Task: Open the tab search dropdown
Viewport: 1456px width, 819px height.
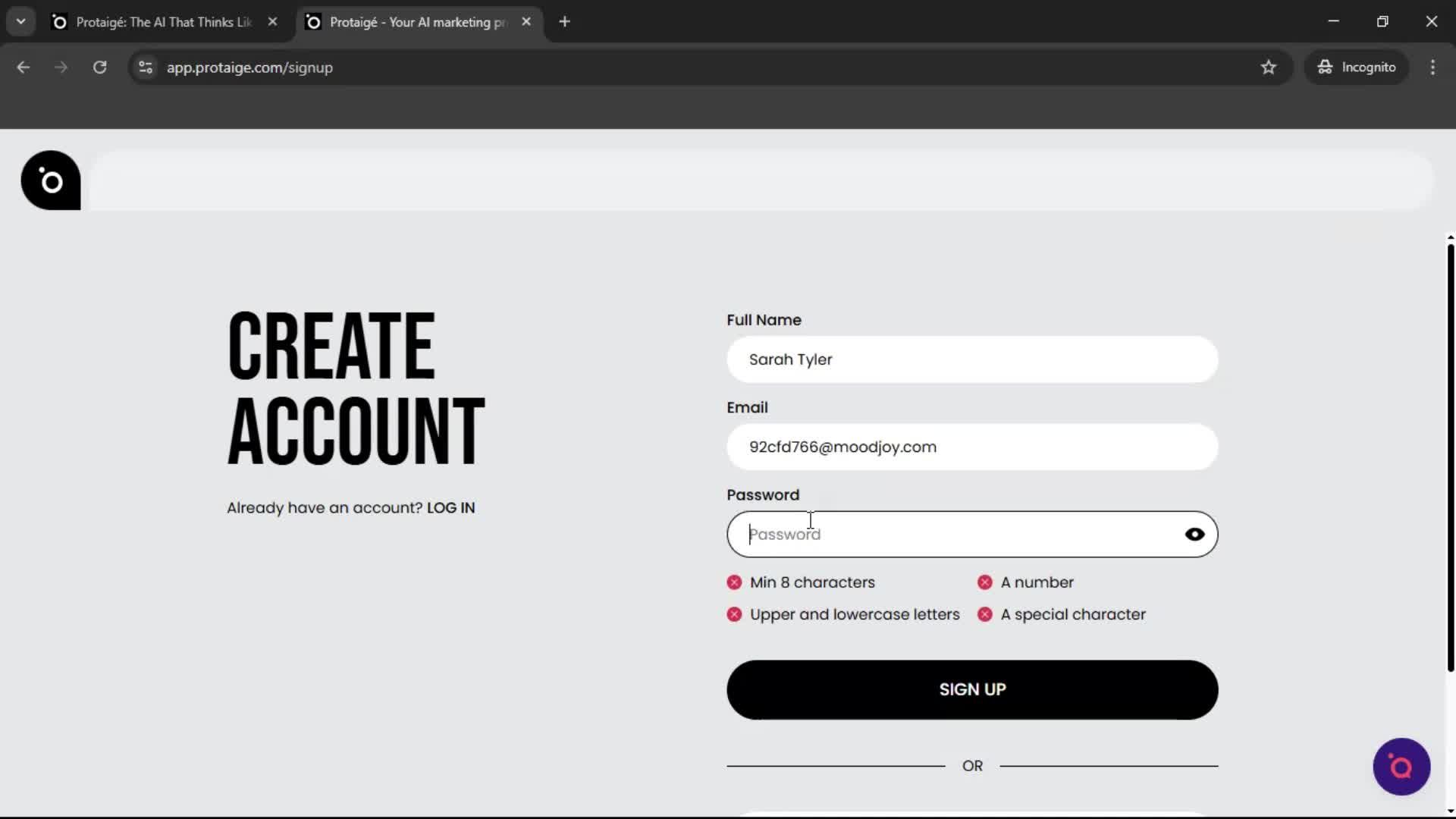Action: tap(20, 21)
